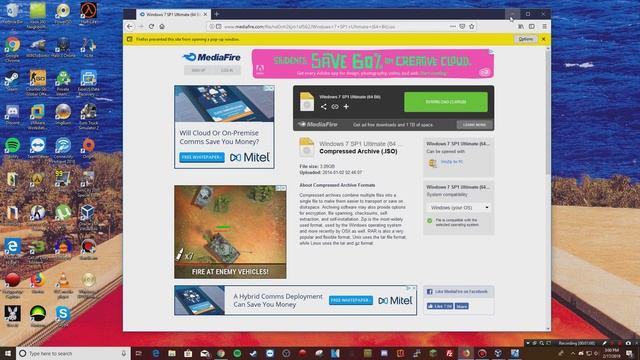Open the Windows (your OS) compatibility dropdown
640x360 pixels.
[459, 207]
